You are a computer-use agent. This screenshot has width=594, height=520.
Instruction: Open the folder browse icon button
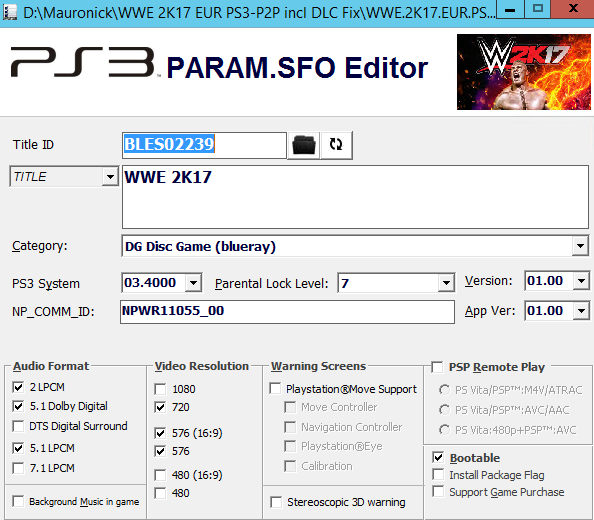point(304,145)
